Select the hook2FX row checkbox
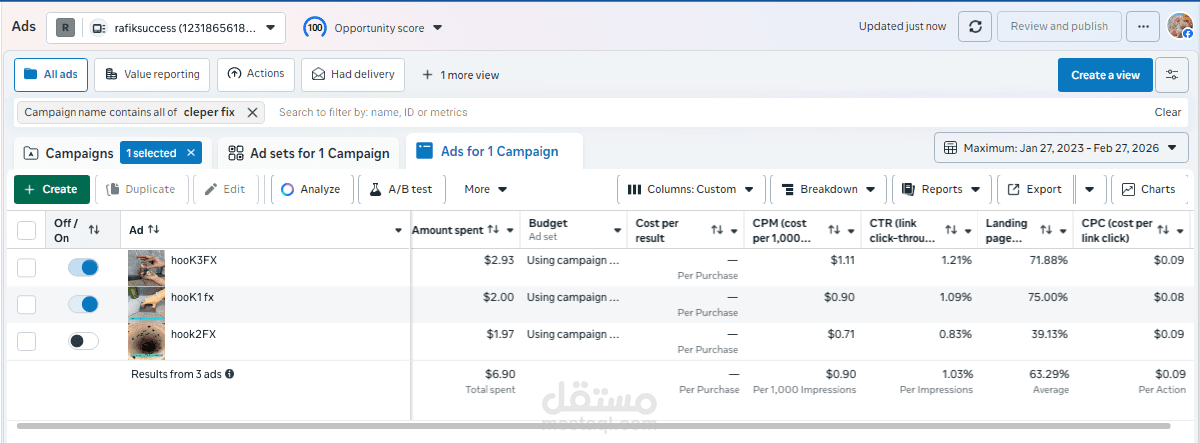 coord(27,341)
